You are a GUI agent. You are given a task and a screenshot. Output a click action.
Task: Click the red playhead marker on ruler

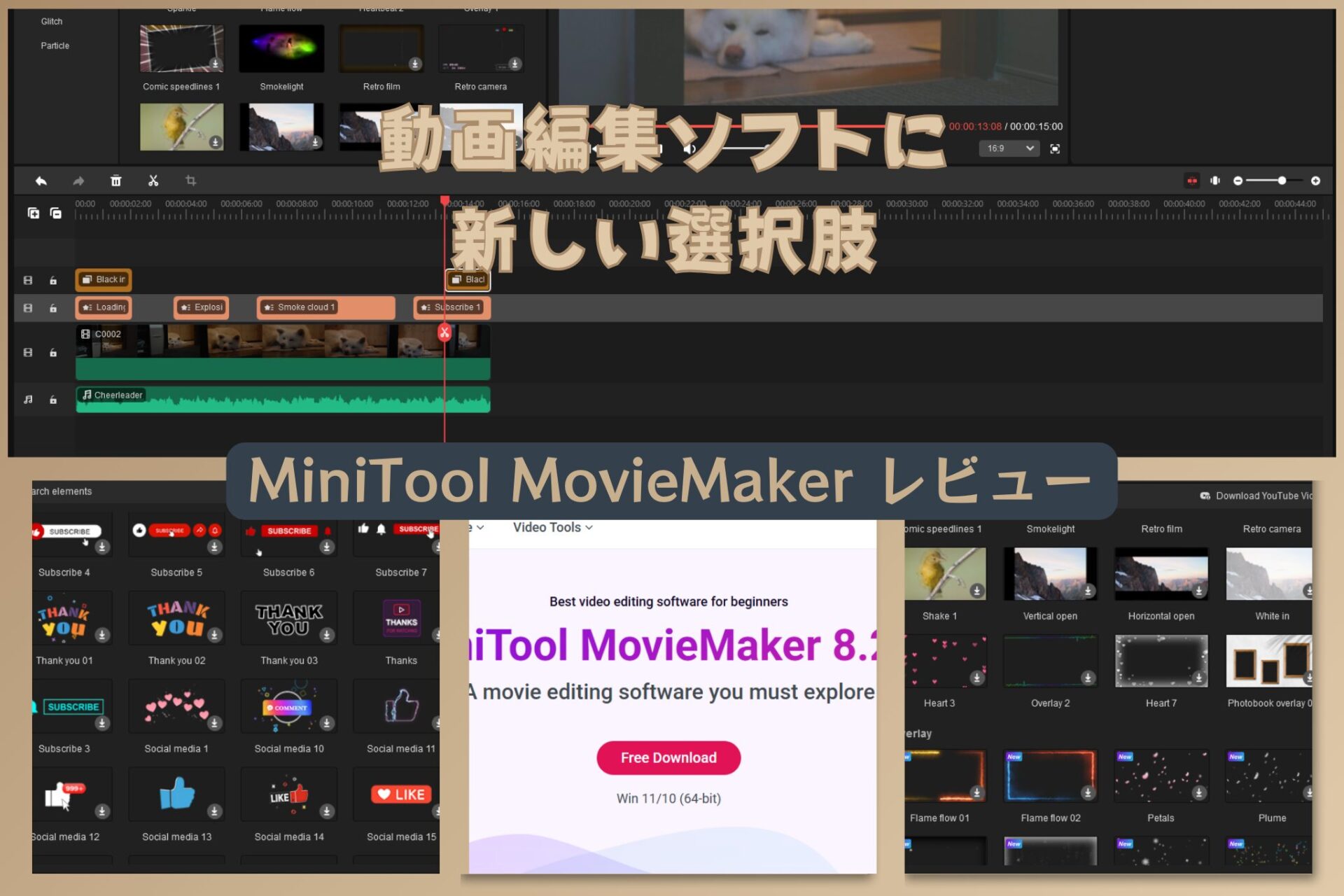444,202
